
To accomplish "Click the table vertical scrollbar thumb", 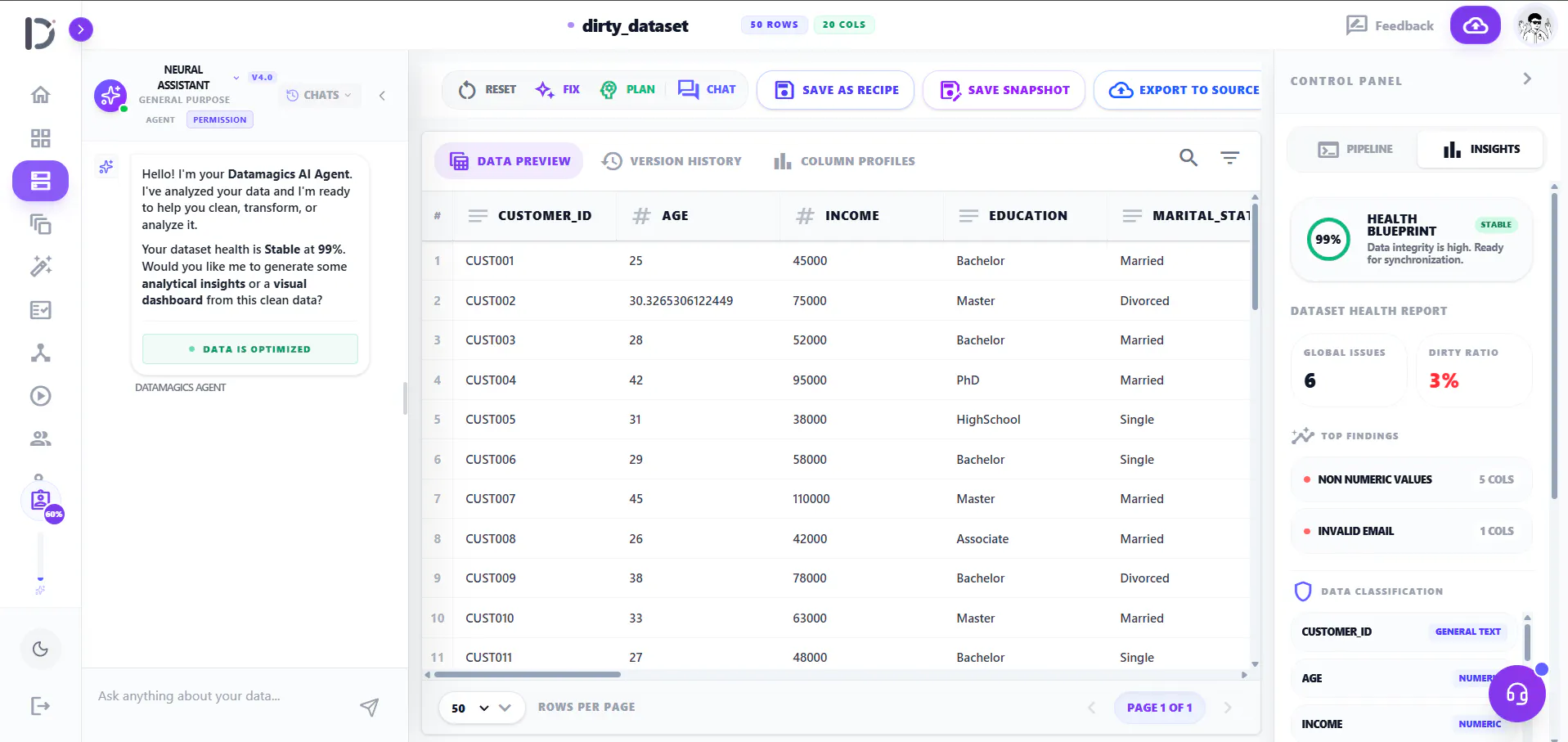I will coord(1255,257).
